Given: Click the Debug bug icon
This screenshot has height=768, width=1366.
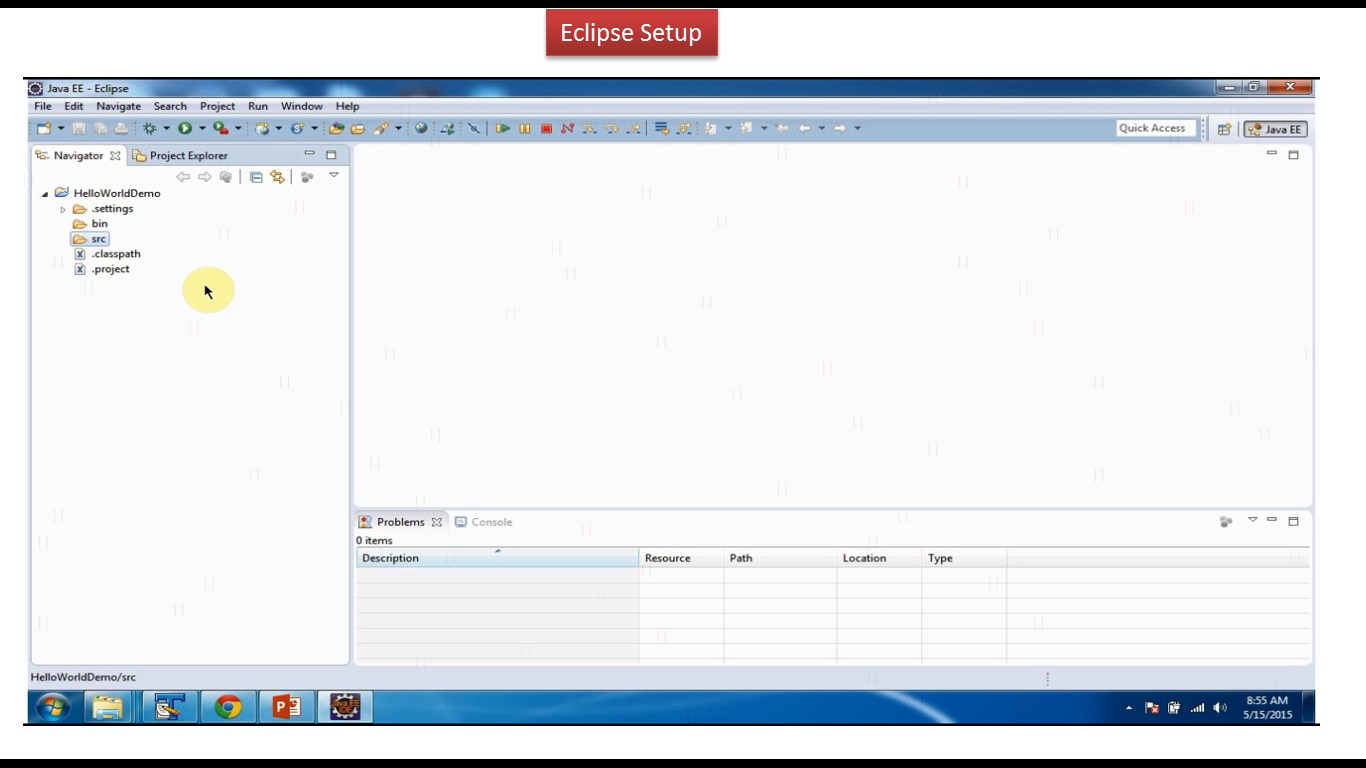Looking at the screenshot, I should click(150, 128).
